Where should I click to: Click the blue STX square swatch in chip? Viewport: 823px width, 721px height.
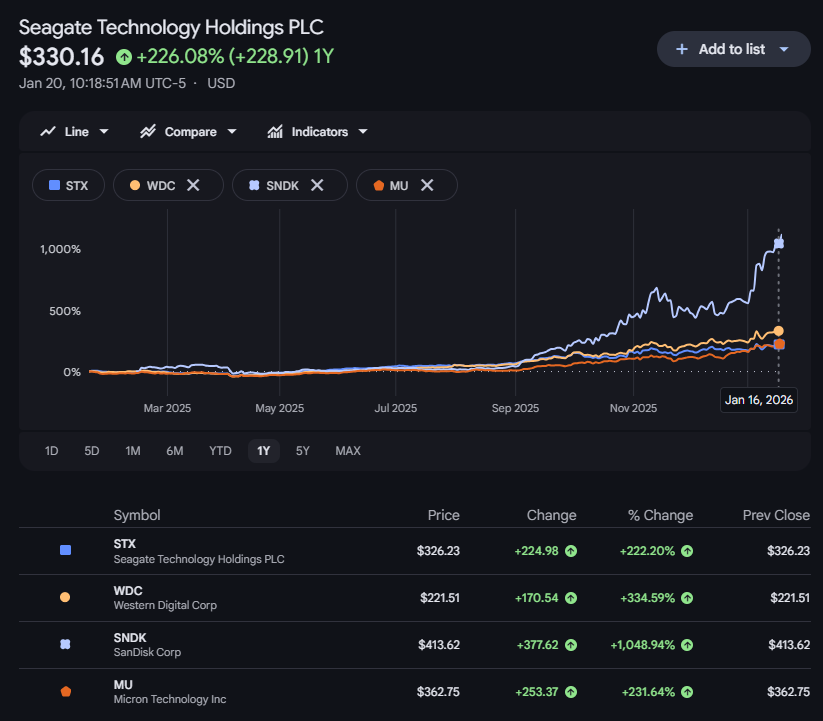[x=54, y=185]
